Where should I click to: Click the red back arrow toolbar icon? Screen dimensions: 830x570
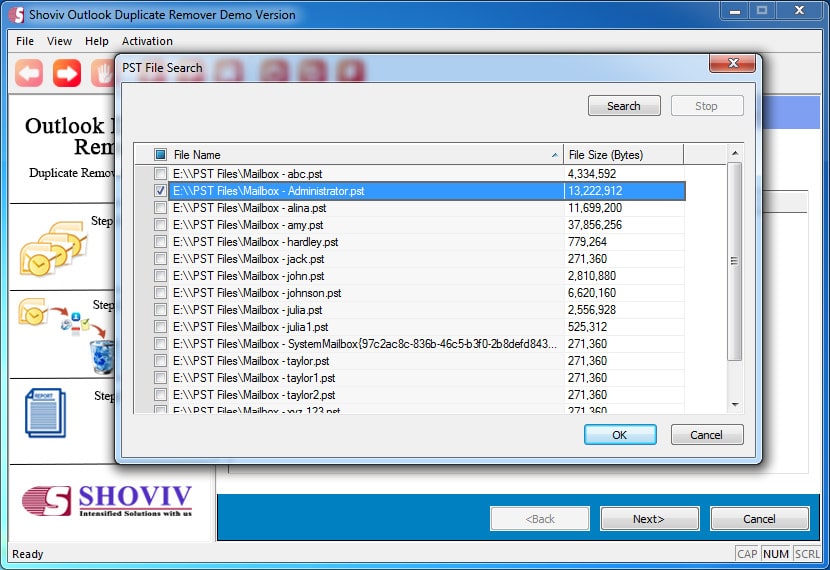(x=29, y=73)
